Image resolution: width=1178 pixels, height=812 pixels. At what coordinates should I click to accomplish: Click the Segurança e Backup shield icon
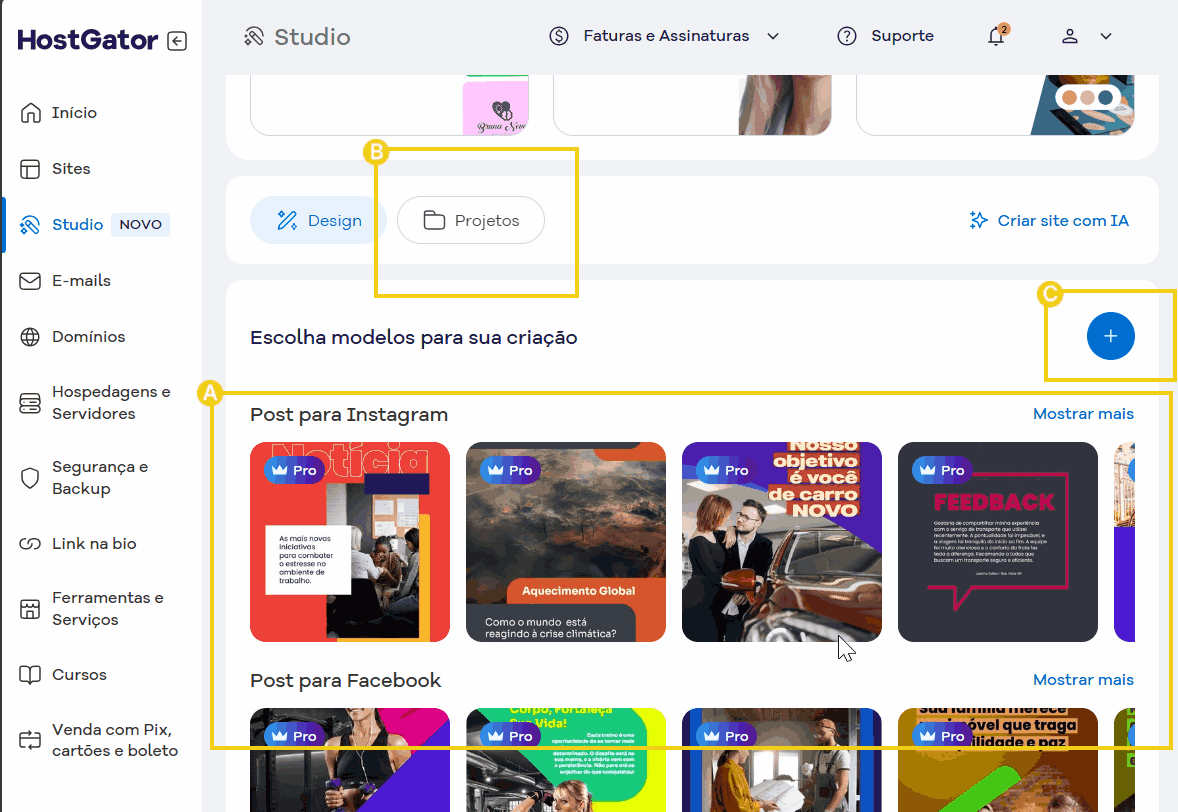[30, 478]
